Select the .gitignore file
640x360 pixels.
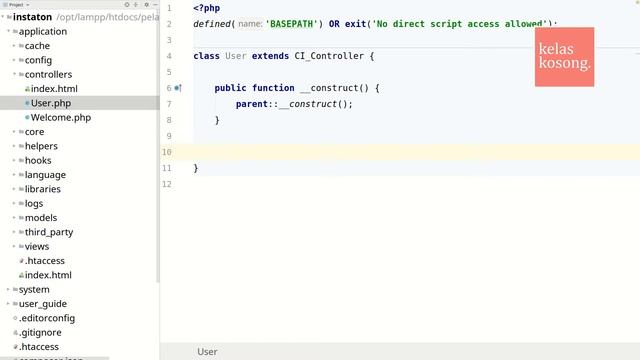(40, 333)
